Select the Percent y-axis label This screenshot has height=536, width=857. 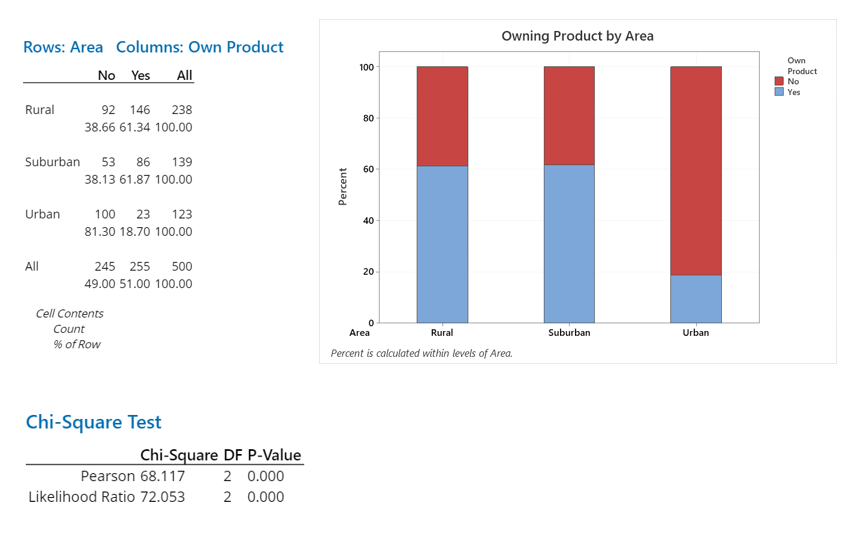coord(342,187)
